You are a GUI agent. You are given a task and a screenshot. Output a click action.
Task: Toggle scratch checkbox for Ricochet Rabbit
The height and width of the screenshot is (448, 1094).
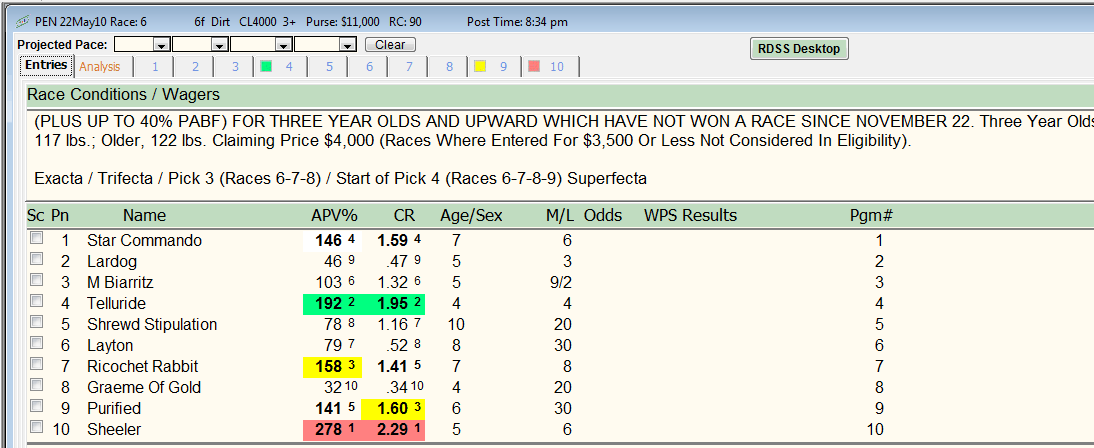click(36, 364)
